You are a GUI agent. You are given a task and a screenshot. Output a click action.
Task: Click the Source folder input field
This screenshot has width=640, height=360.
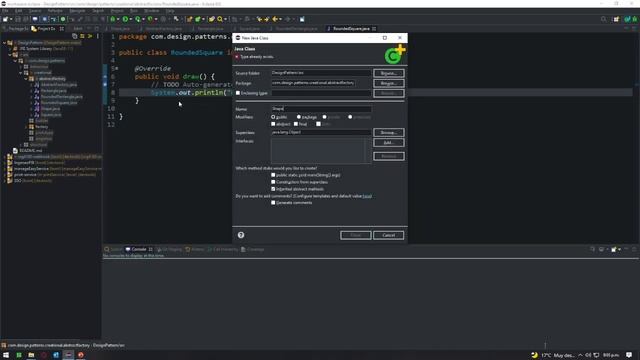[x=321, y=73]
